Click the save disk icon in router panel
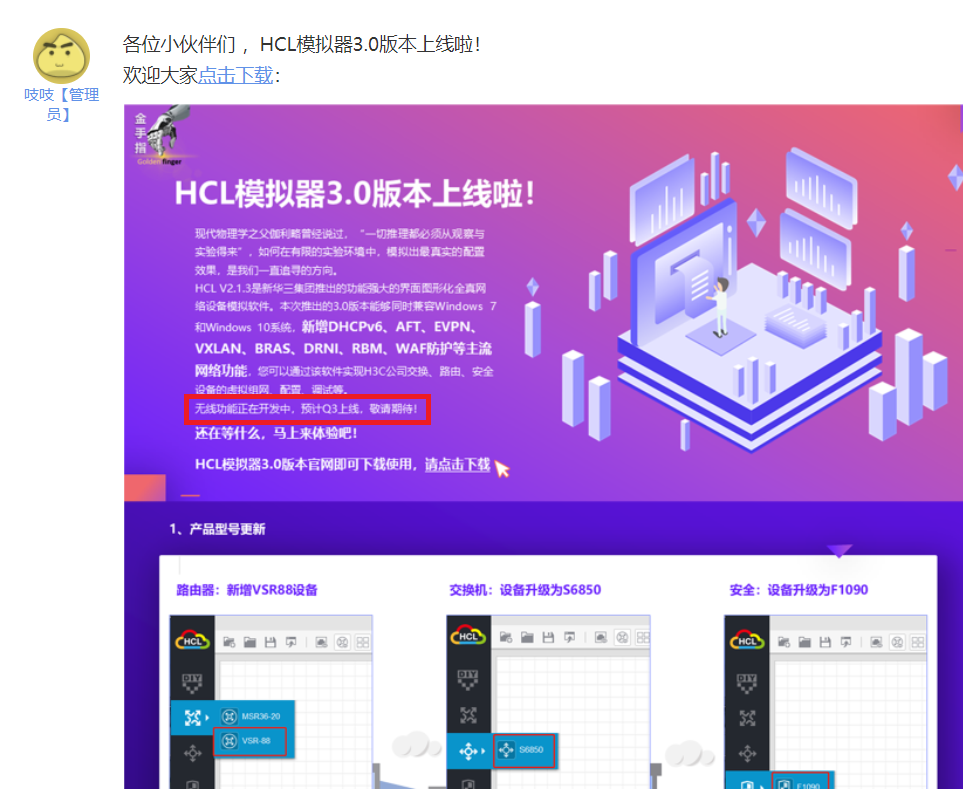This screenshot has height=789, width=963. pos(270,642)
